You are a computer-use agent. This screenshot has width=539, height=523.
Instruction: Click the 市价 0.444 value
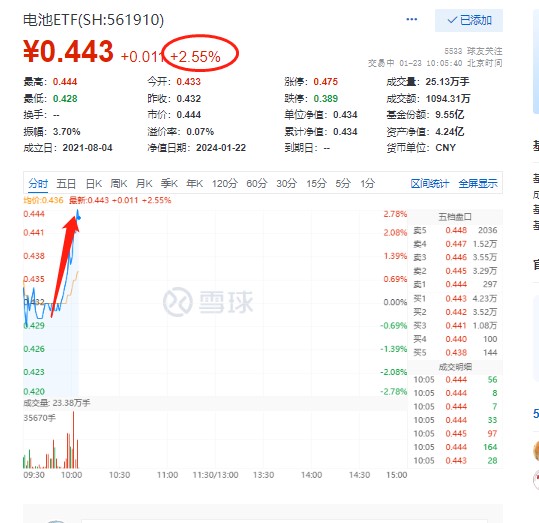[x=188, y=115]
